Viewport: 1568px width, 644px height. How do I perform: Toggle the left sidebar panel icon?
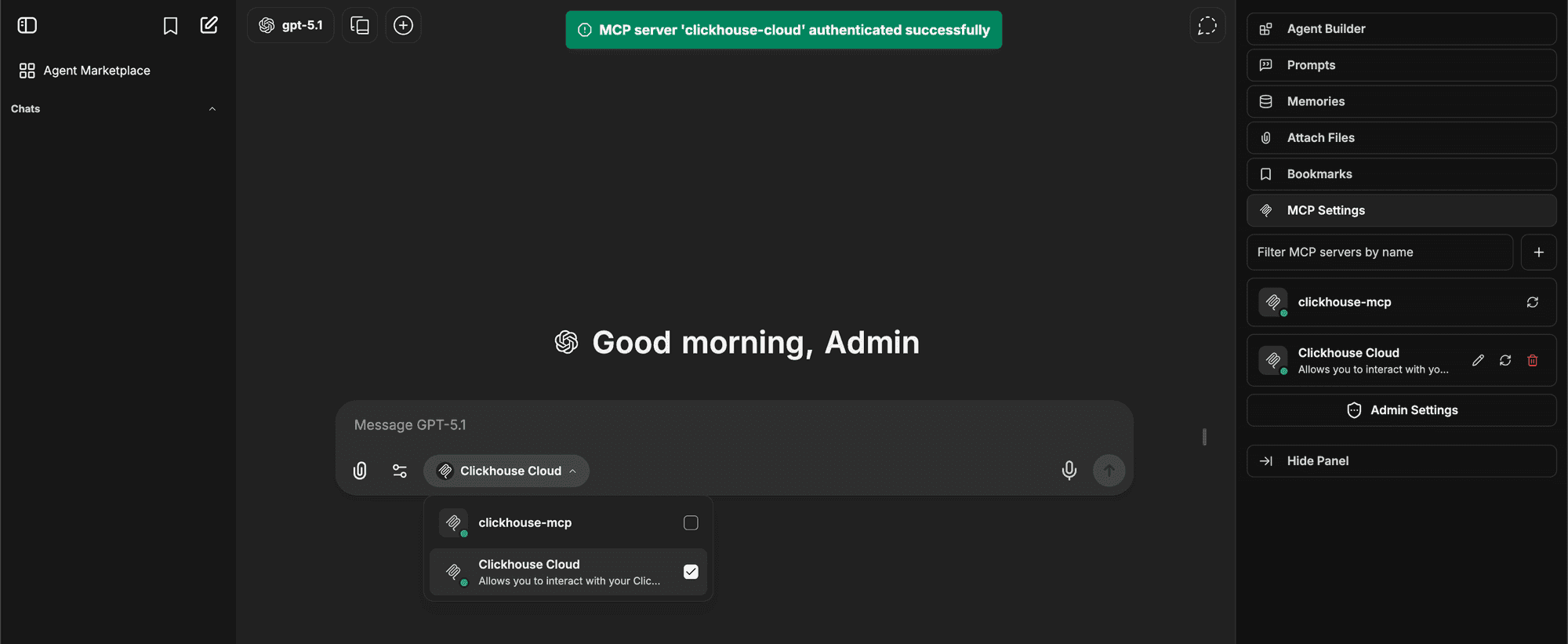click(27, 25)
